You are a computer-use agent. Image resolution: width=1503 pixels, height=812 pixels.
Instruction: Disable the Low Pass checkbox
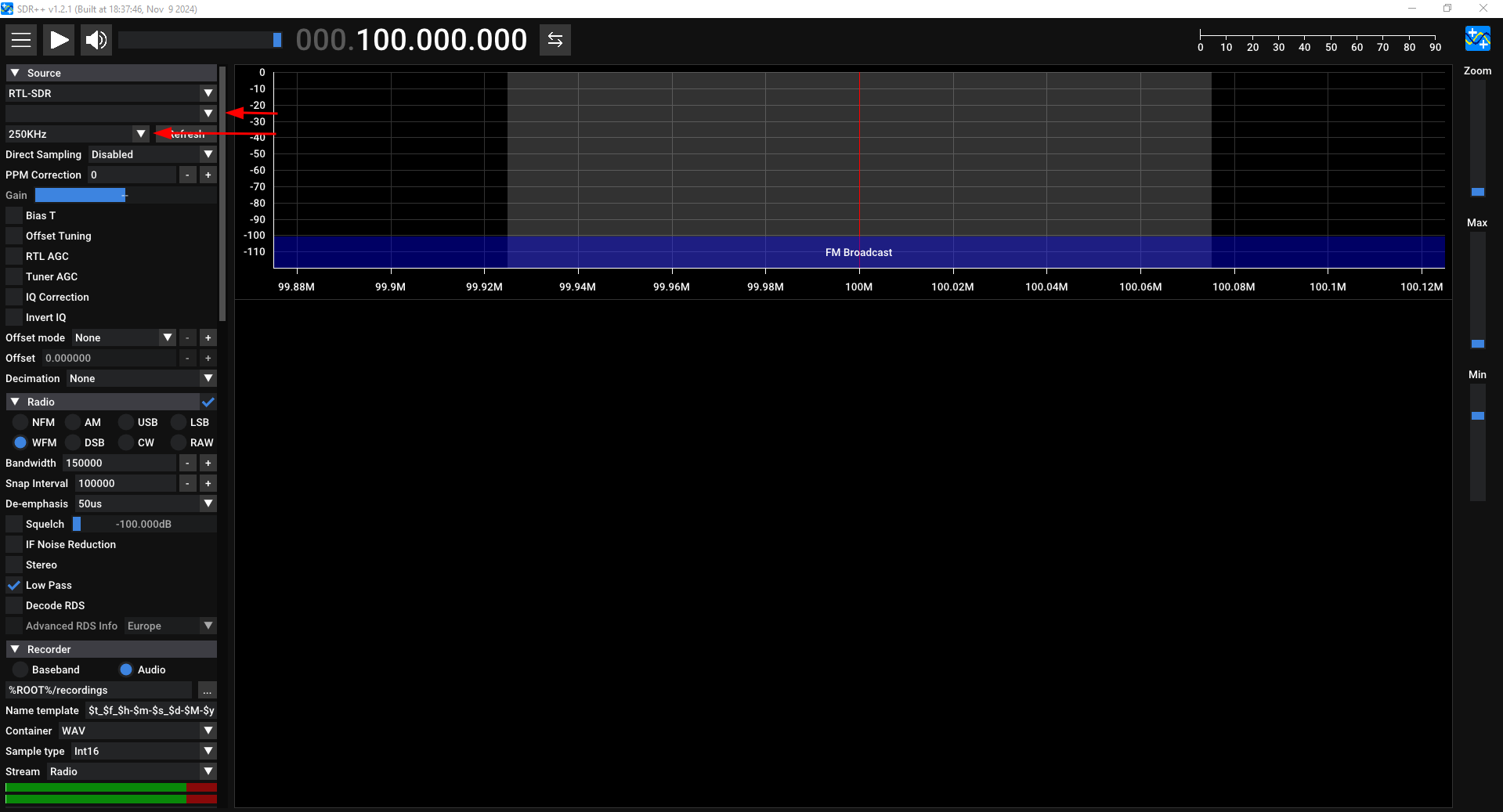coord(14,585)
